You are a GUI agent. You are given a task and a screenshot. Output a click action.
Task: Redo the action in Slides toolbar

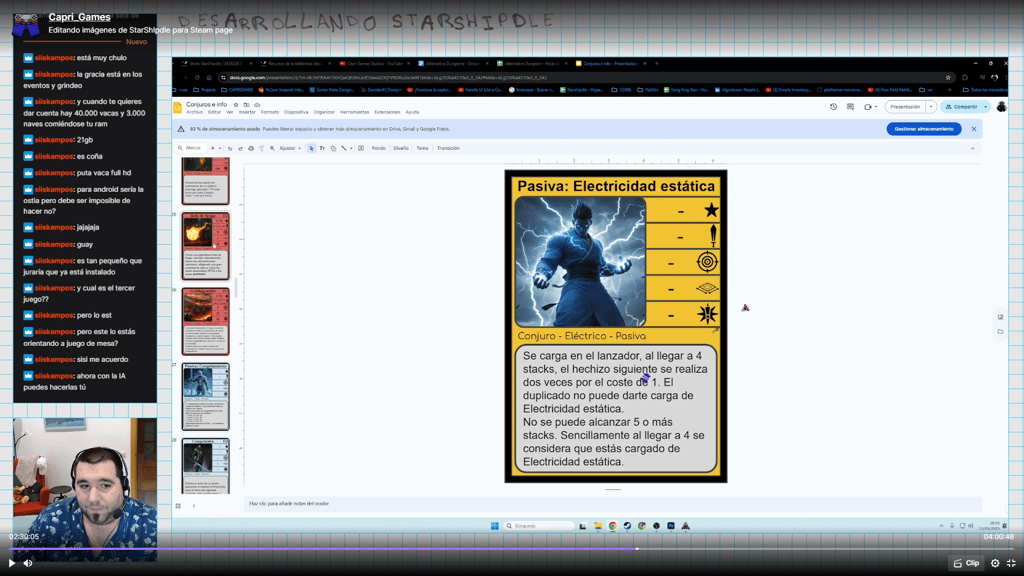pyautogui.click(x=240, y=148)
